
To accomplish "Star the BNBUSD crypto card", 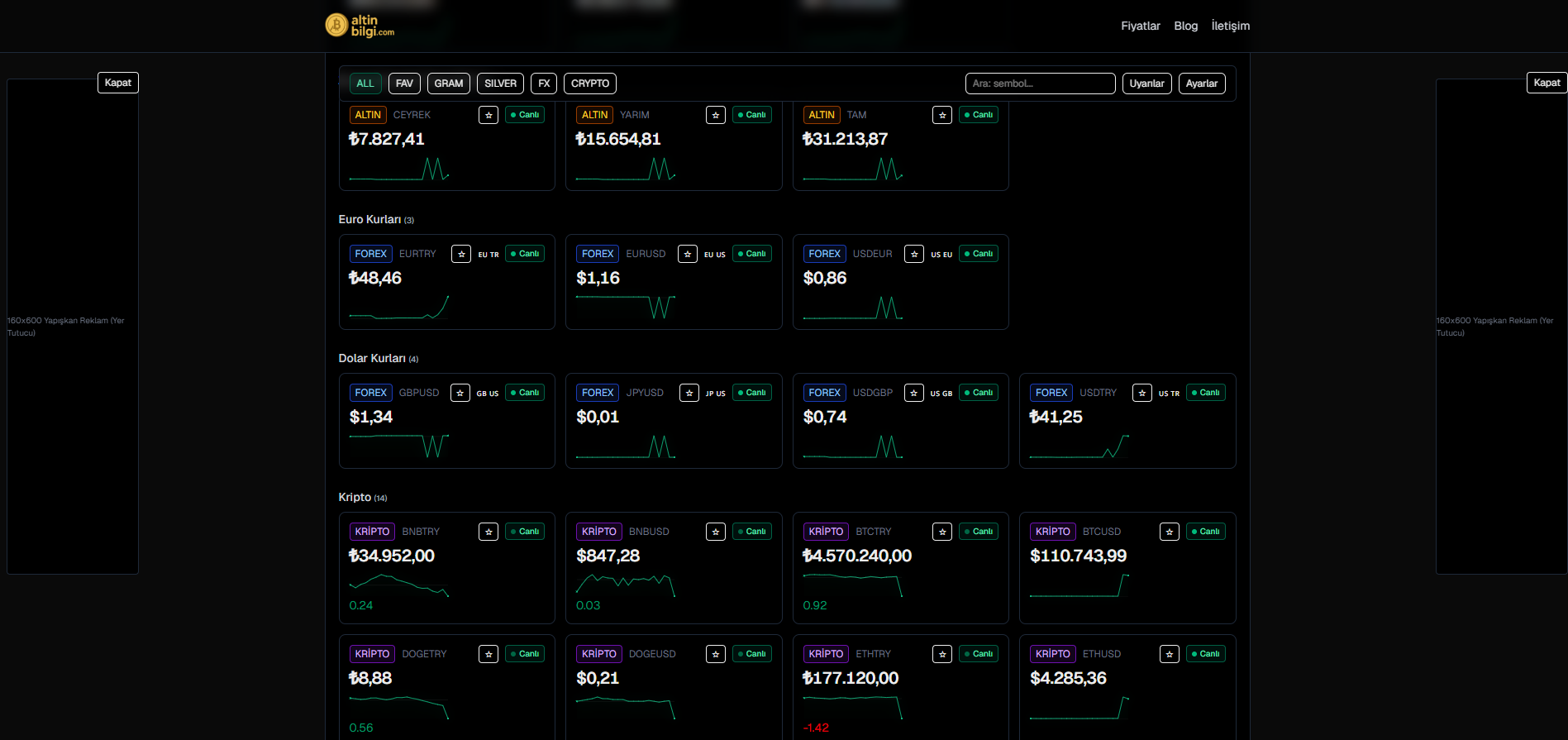I will pos(716,532).
